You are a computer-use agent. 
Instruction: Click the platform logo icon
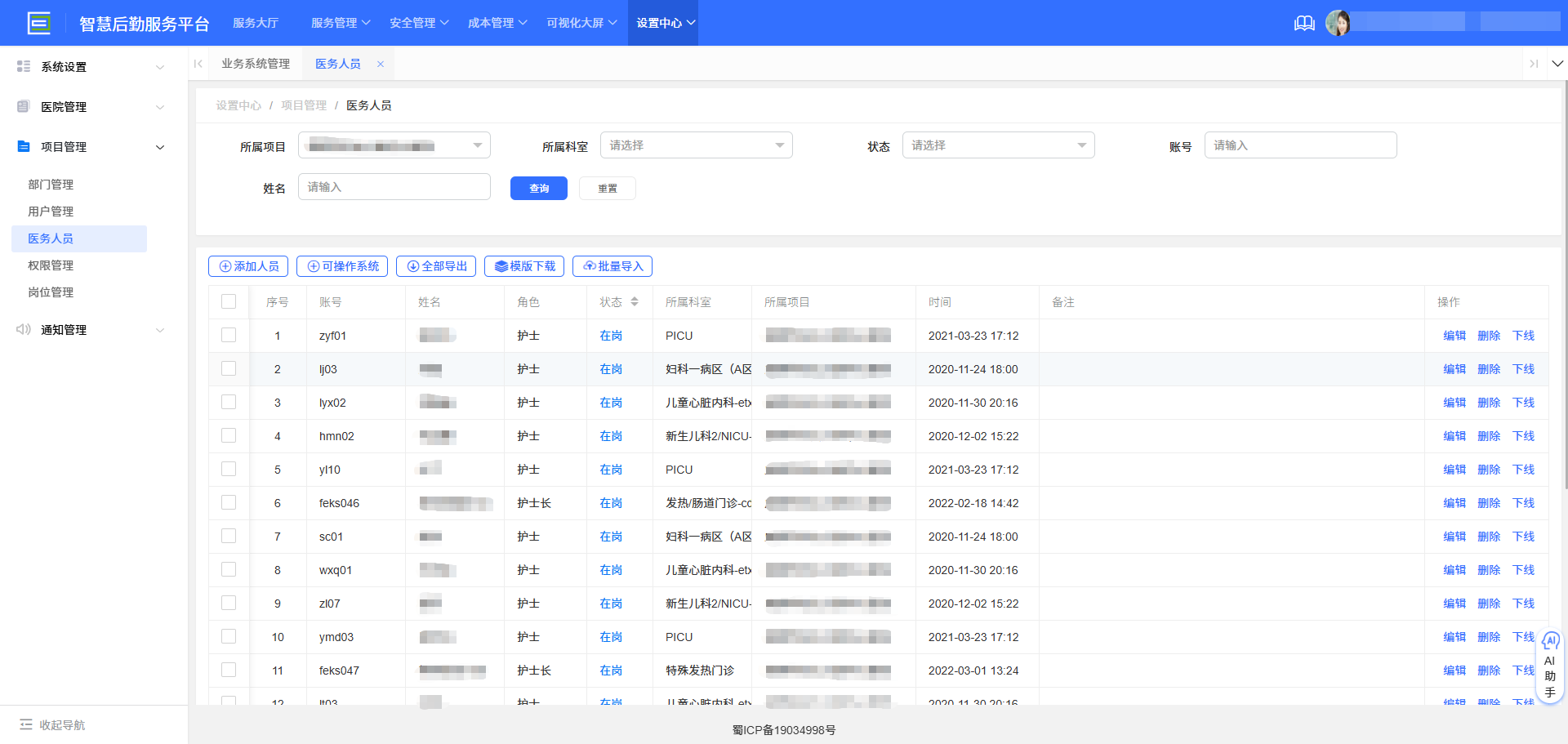[38, 23]
